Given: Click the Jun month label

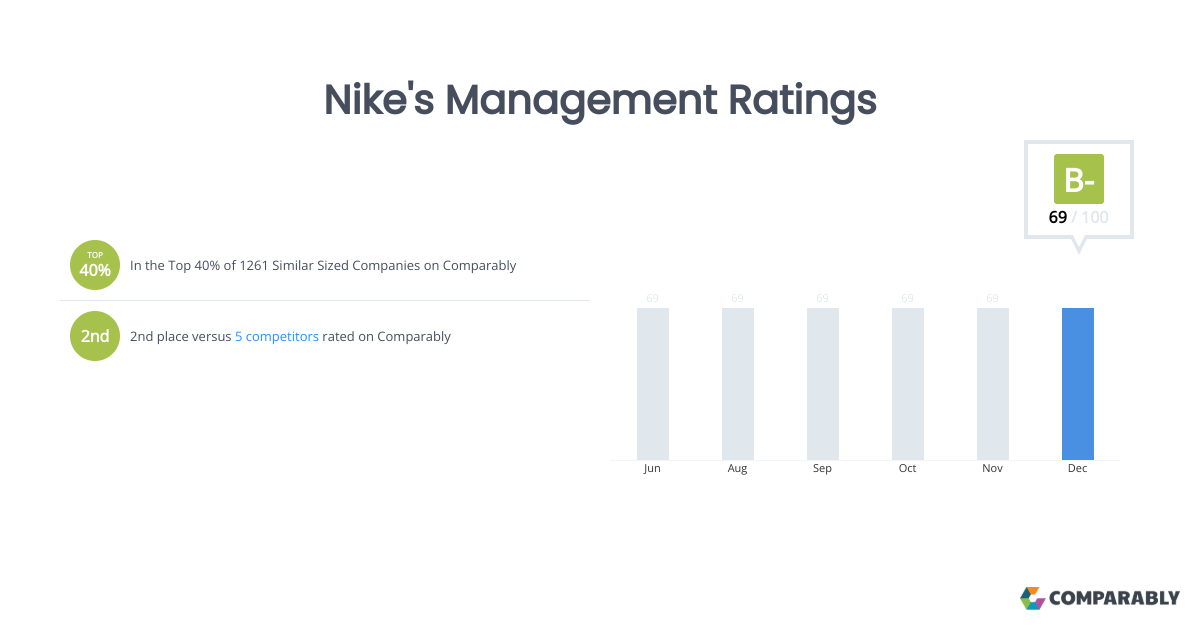Looking at the screenshot, I should tap(653, 469).
